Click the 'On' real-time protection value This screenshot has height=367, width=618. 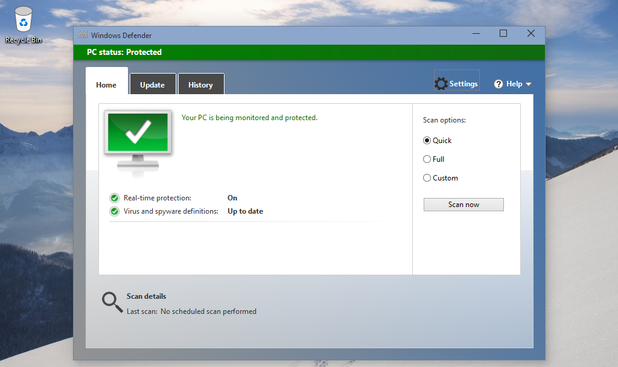(232, 198)
